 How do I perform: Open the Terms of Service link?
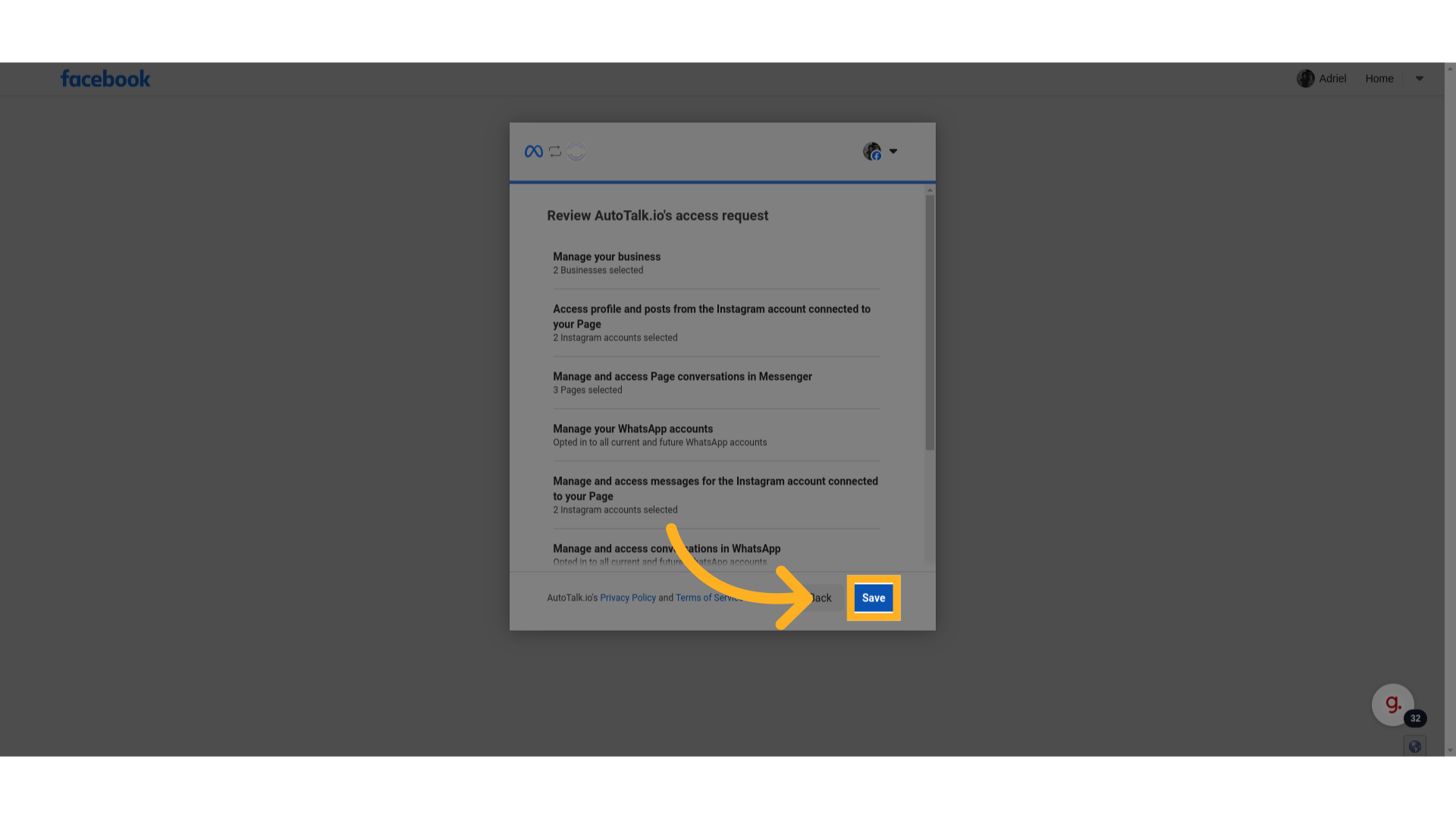710,598
